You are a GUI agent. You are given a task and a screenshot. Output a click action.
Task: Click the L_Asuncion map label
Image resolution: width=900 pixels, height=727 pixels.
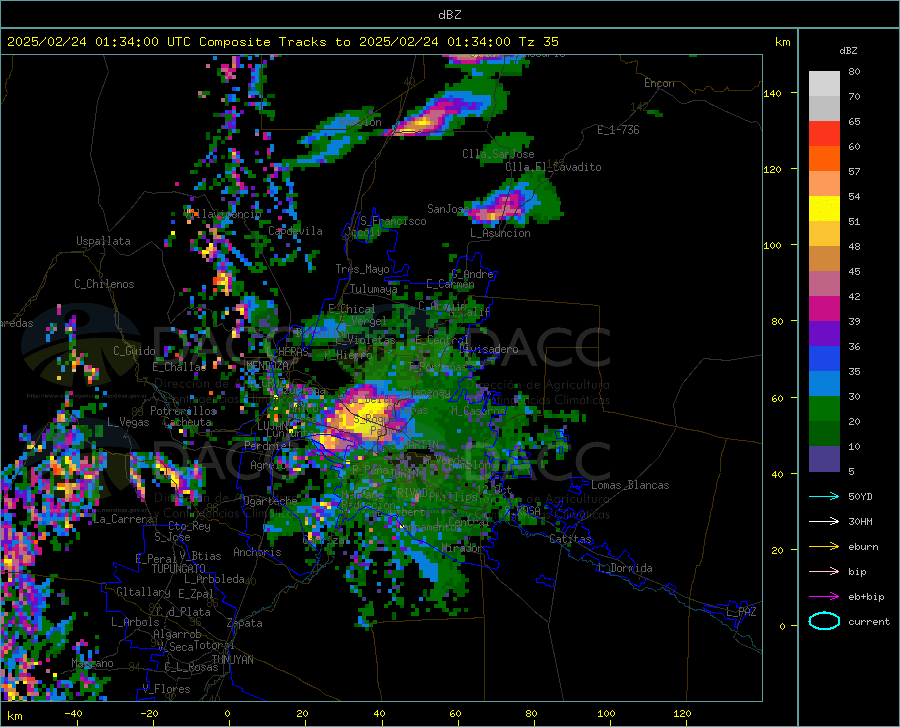click(501, 233)
